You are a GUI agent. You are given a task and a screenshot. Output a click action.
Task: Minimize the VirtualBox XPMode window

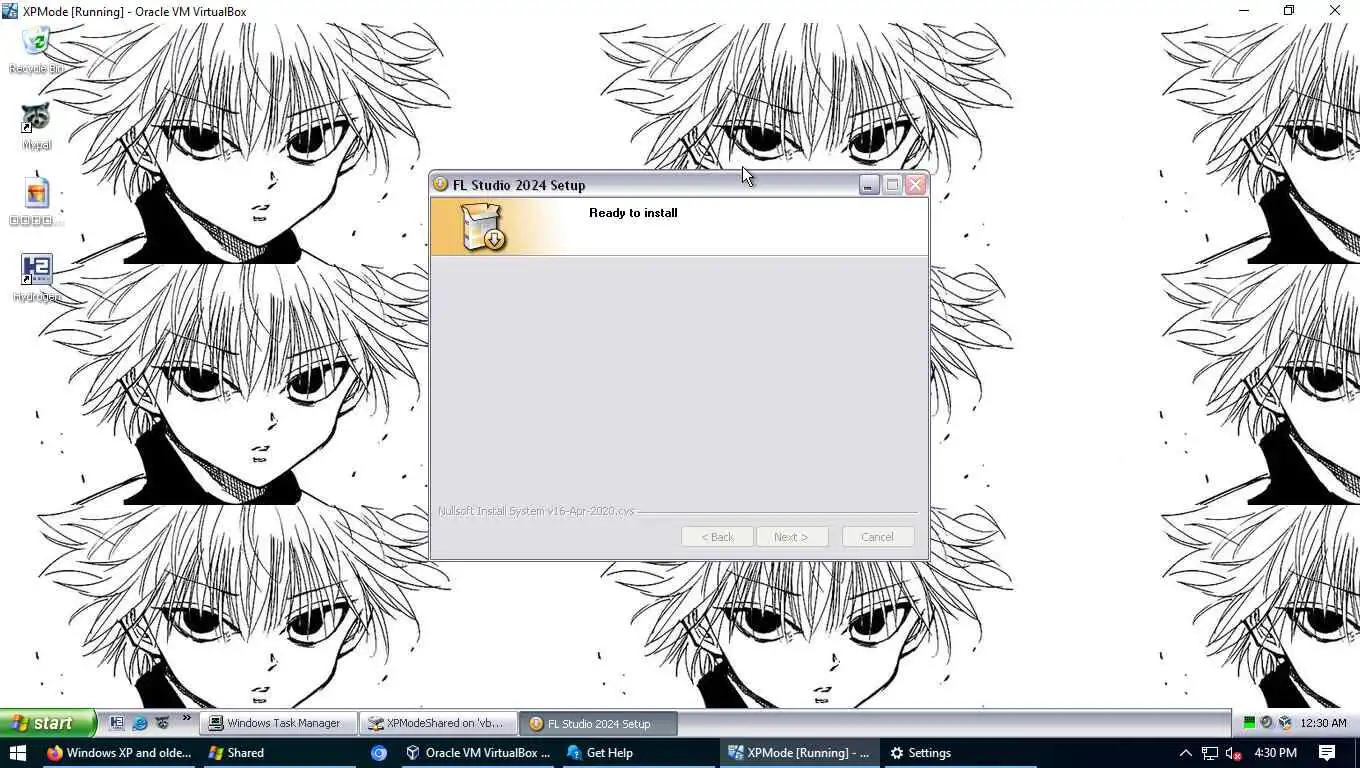pyautogui.click(x=1244, y=11)
